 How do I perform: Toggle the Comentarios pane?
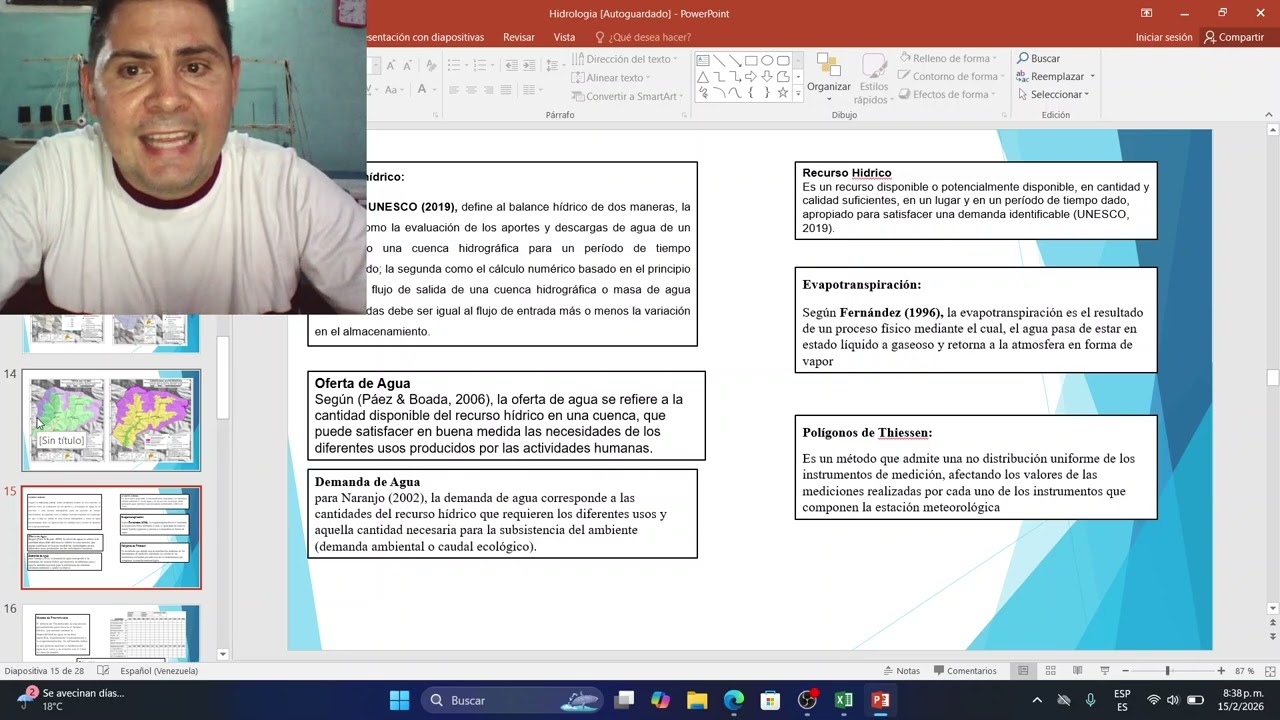965,671
